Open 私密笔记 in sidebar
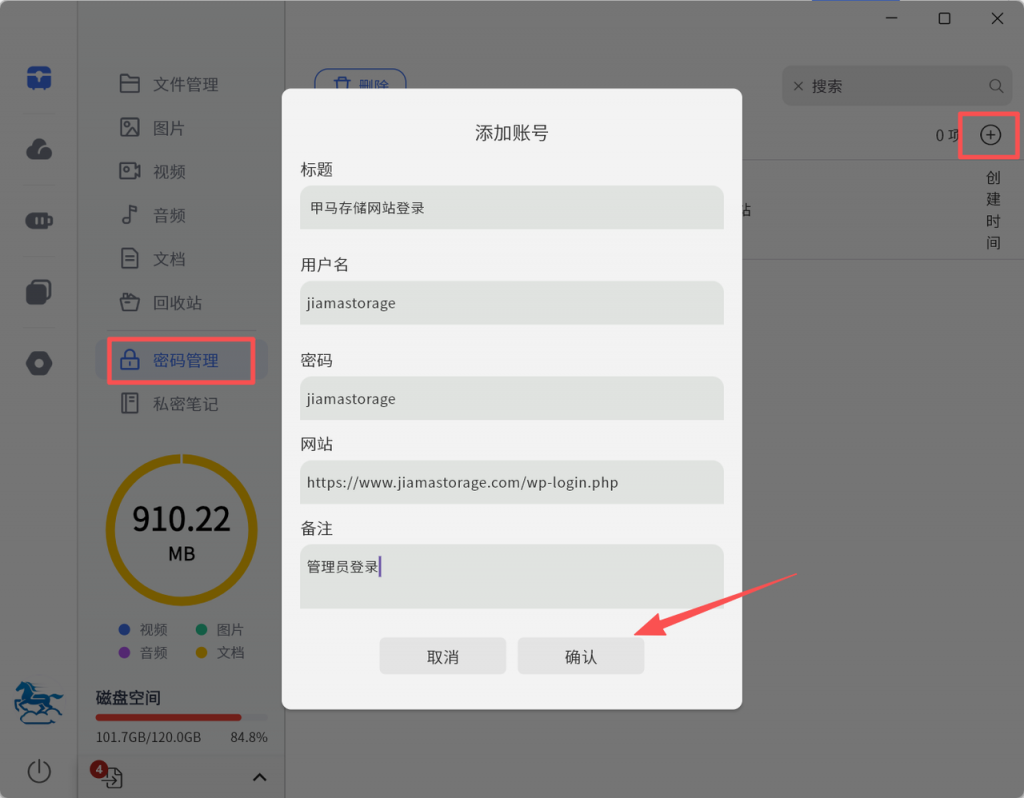 (185, 404)
